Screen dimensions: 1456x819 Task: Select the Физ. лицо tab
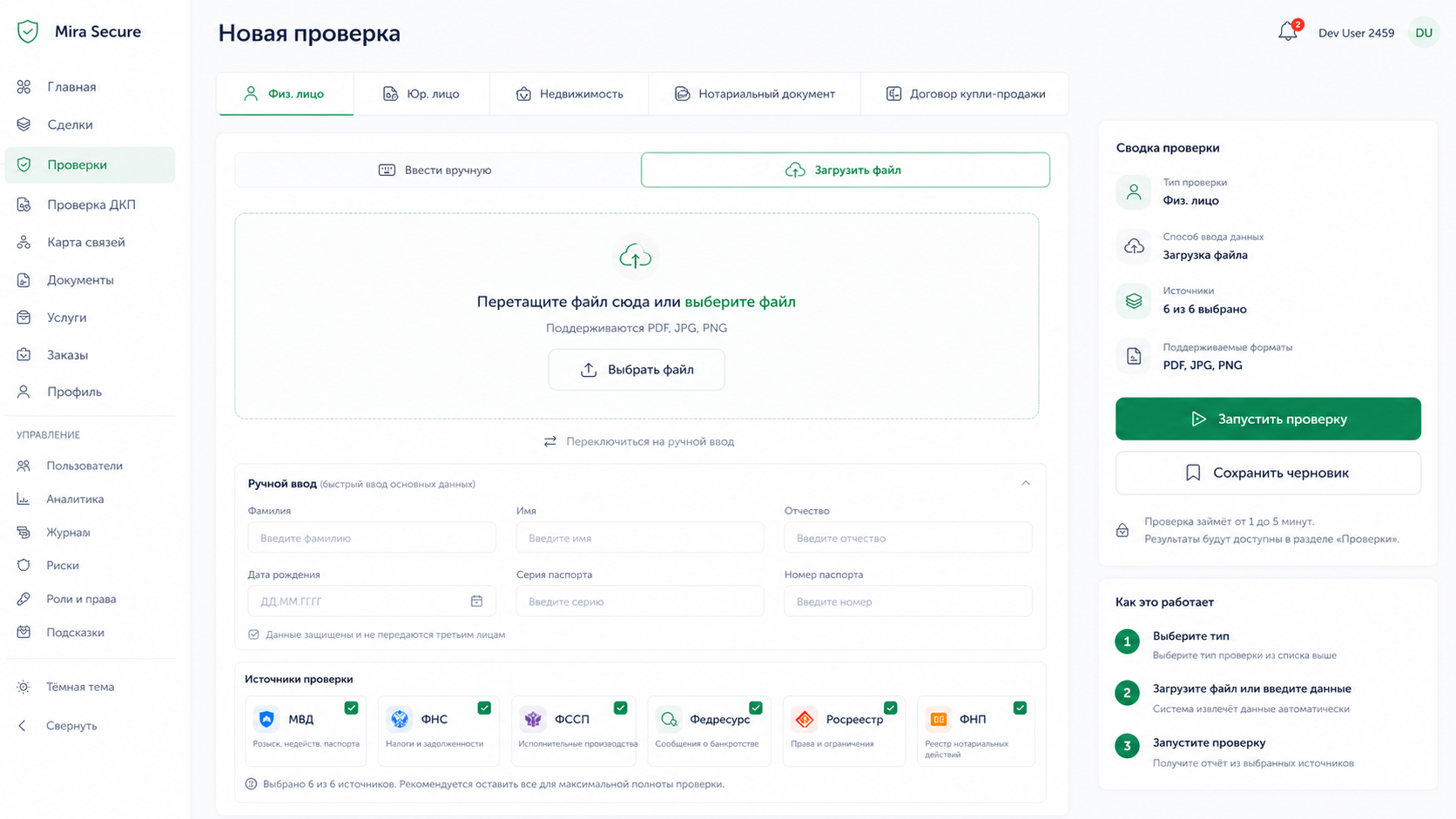click(x=285, y=94)
